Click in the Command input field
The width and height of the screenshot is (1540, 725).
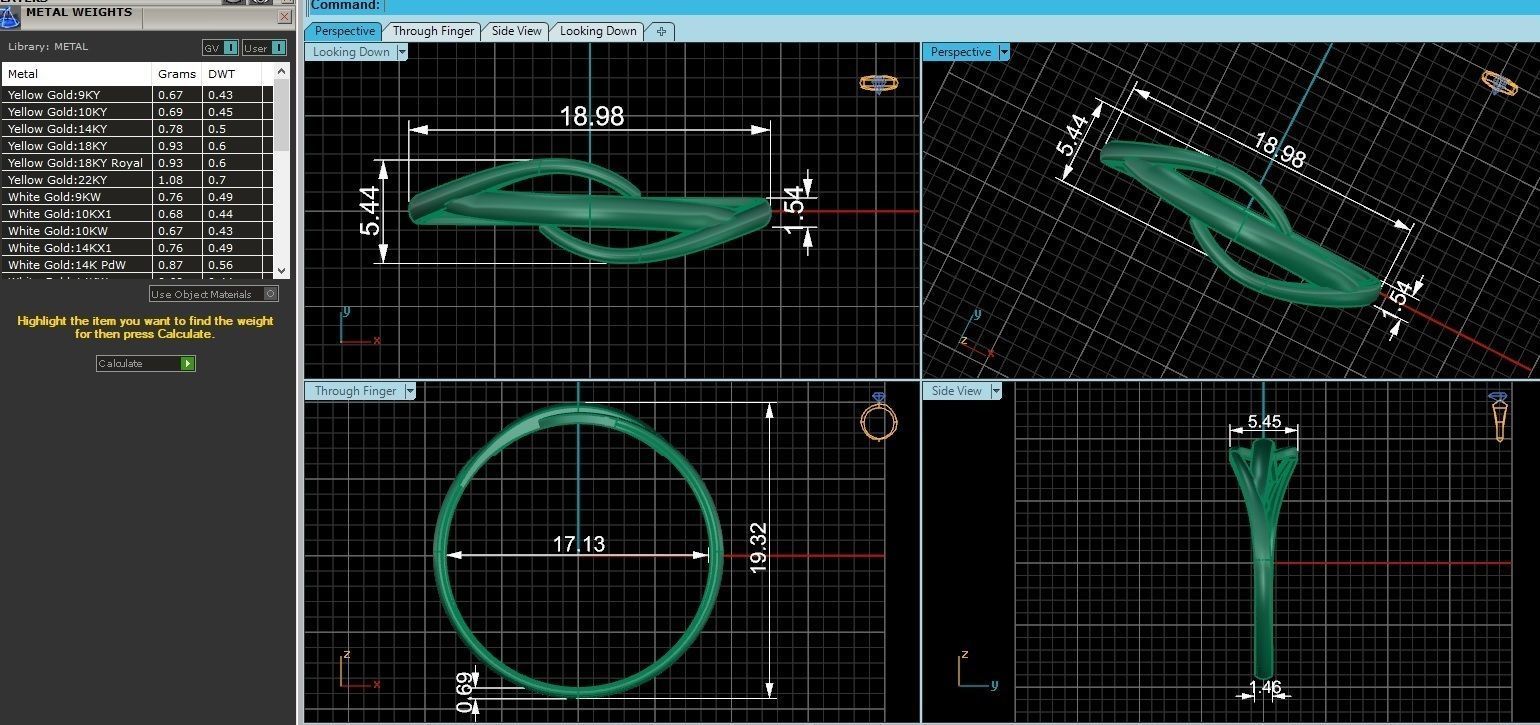[960, 6]
